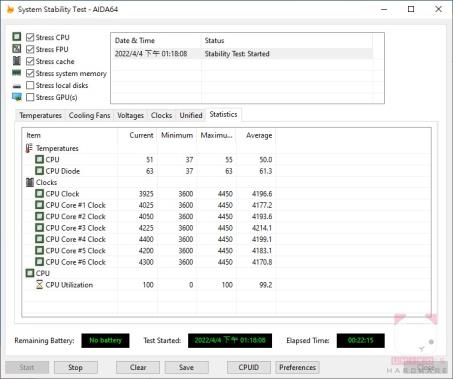Click the Minimum column header

177,135
